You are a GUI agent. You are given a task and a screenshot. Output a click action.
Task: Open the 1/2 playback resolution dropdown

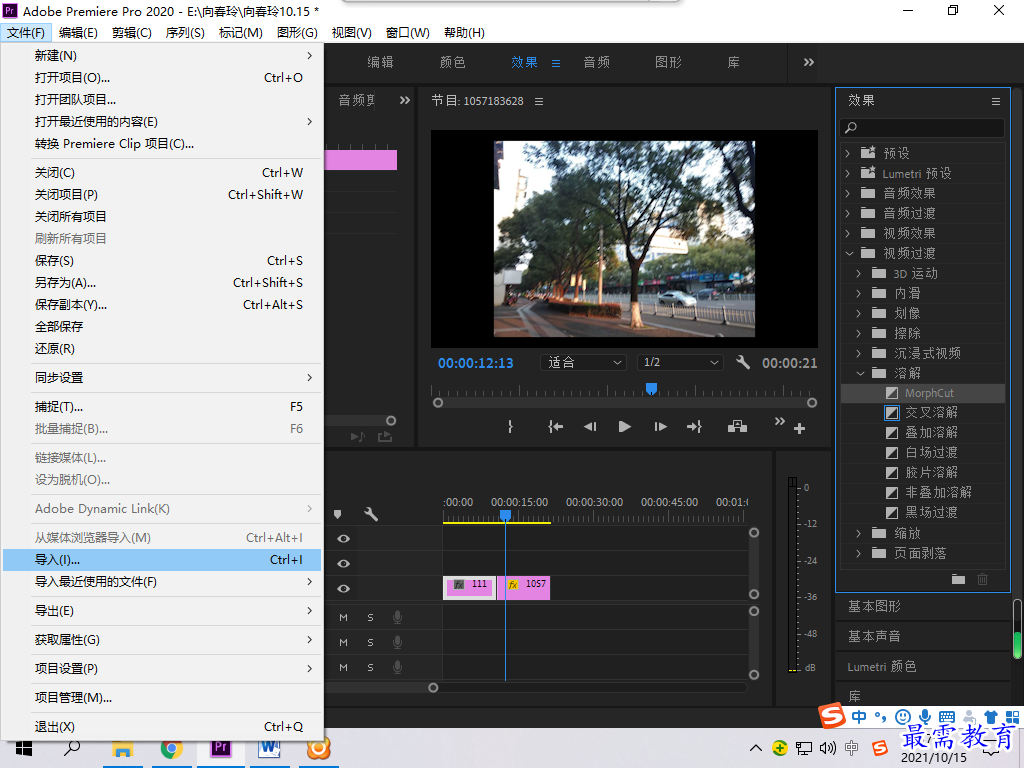click(x=680, y=362)
